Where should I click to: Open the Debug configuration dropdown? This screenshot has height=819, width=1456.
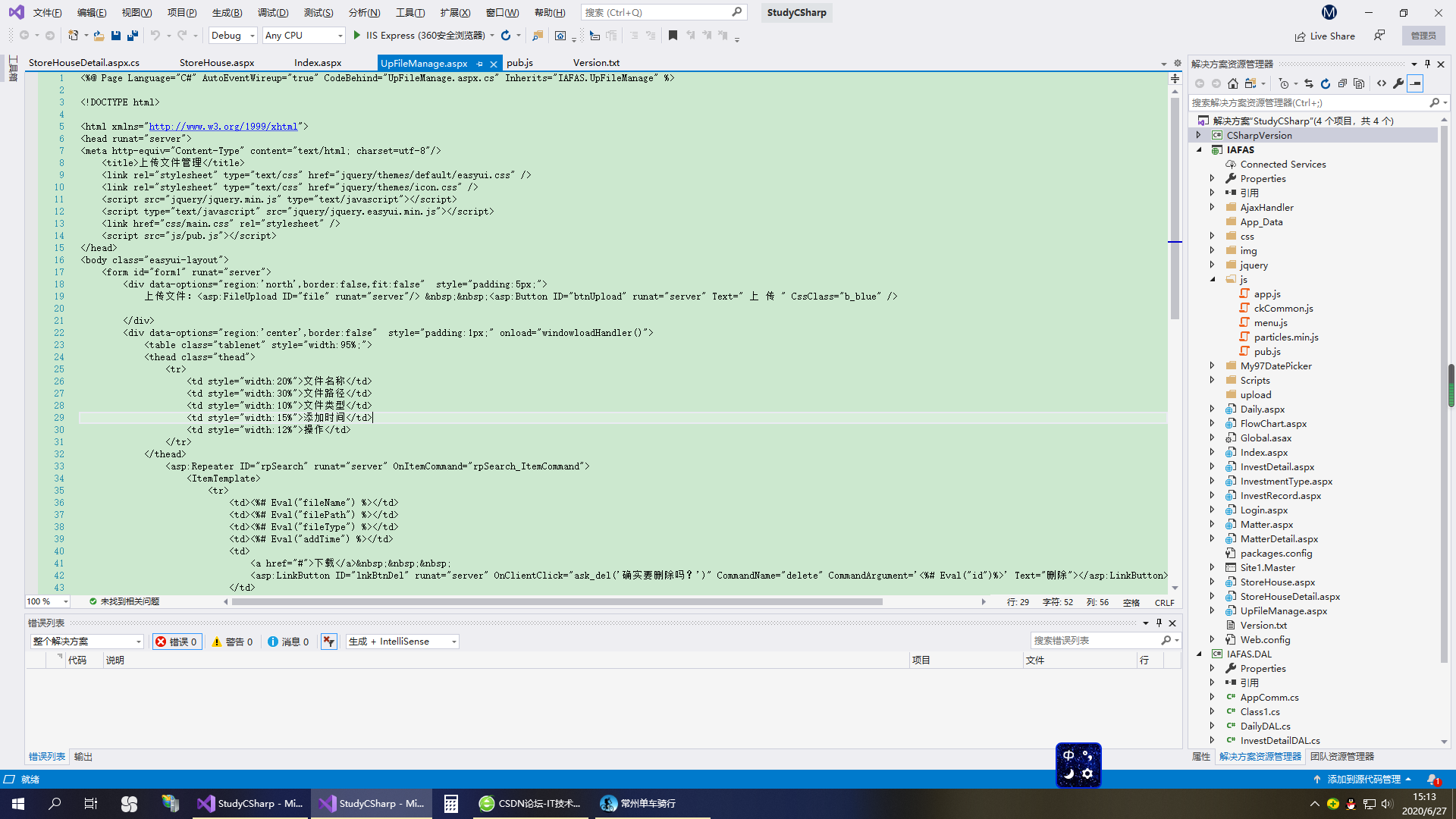coord(233,36)
